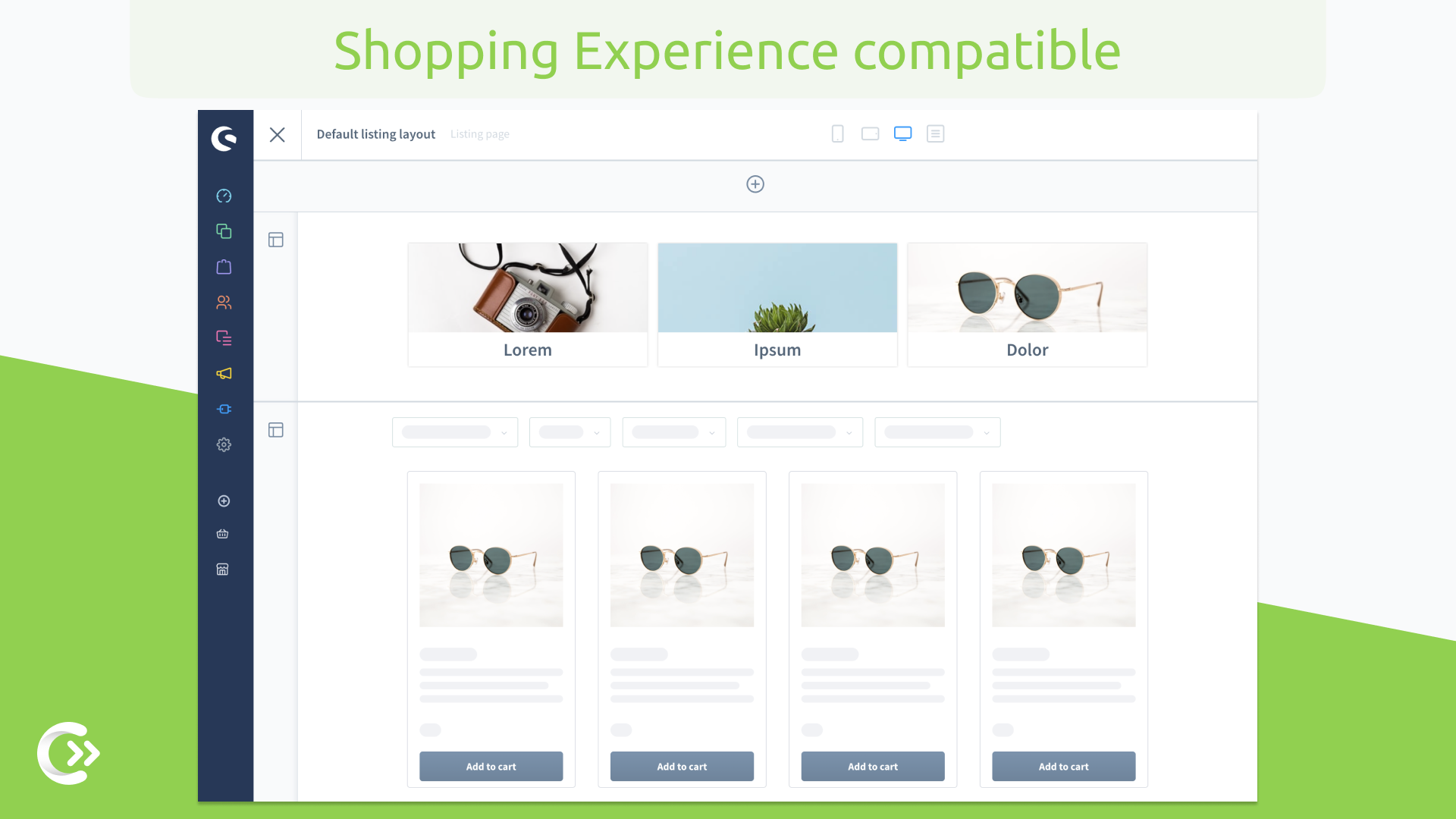Click the Default listing layout tab
The image size is (1456, 819).
click(x=375, y=134)
